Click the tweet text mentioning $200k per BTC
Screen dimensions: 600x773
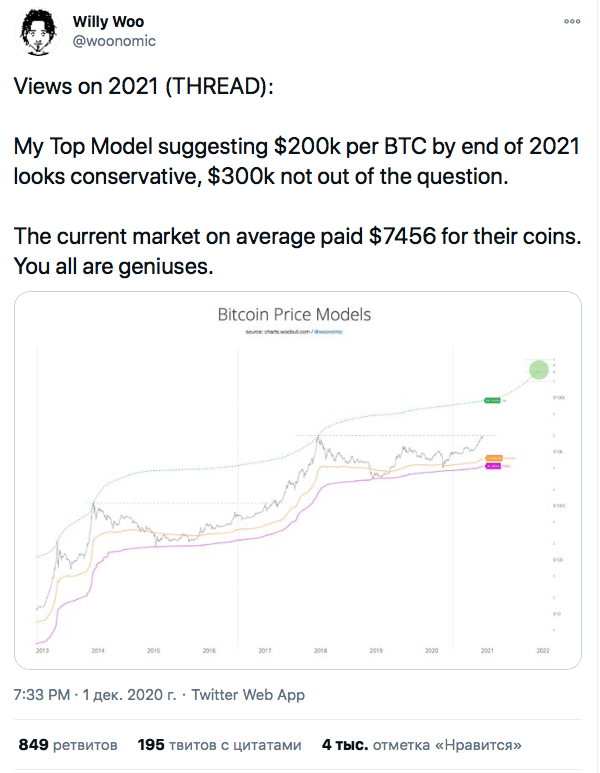tap(297, 148)
